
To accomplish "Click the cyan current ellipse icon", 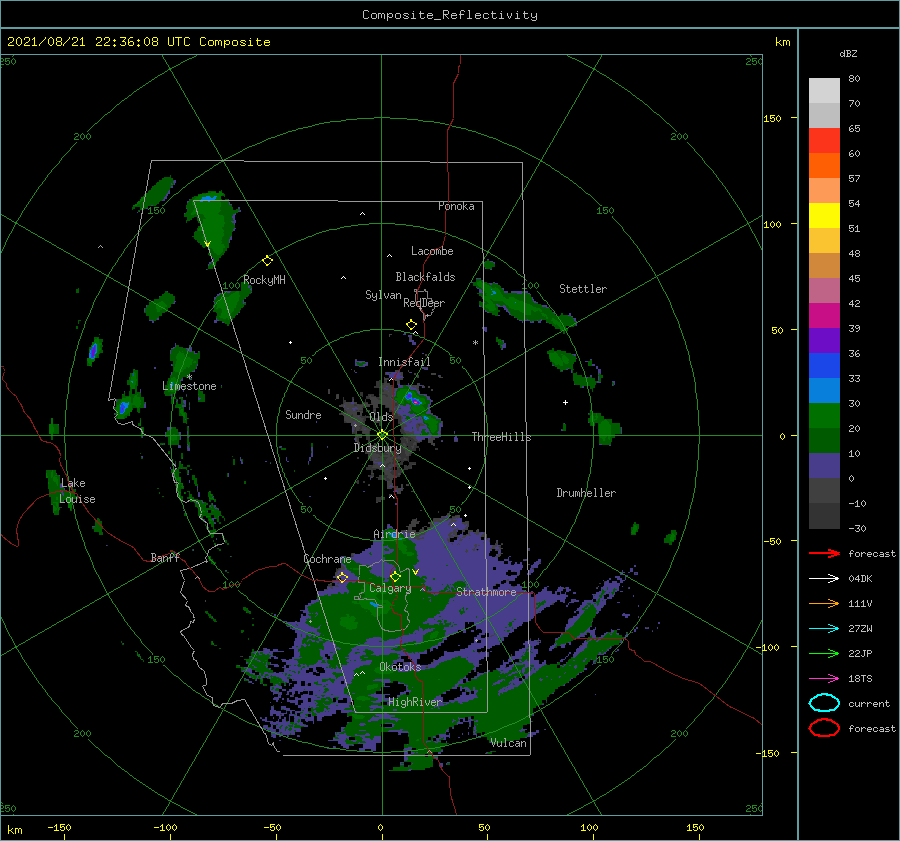I will (x=824, y=703).
